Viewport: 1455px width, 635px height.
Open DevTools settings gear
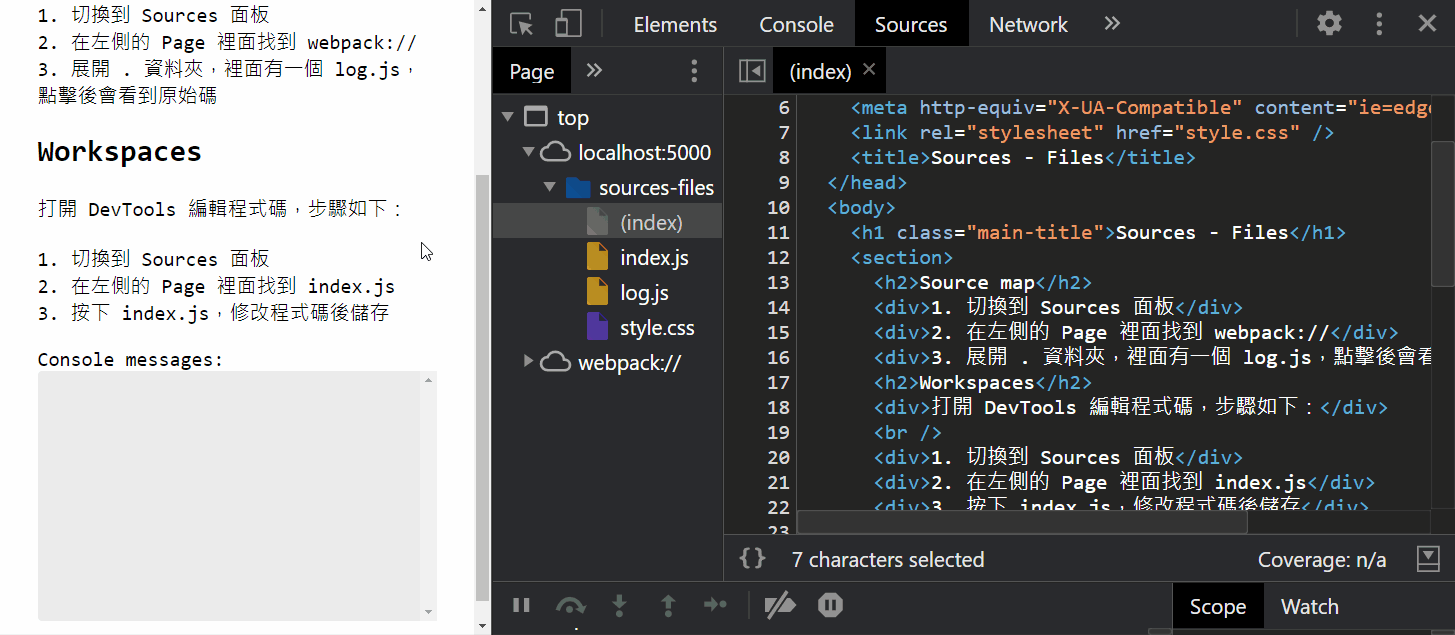point(1328,23)
